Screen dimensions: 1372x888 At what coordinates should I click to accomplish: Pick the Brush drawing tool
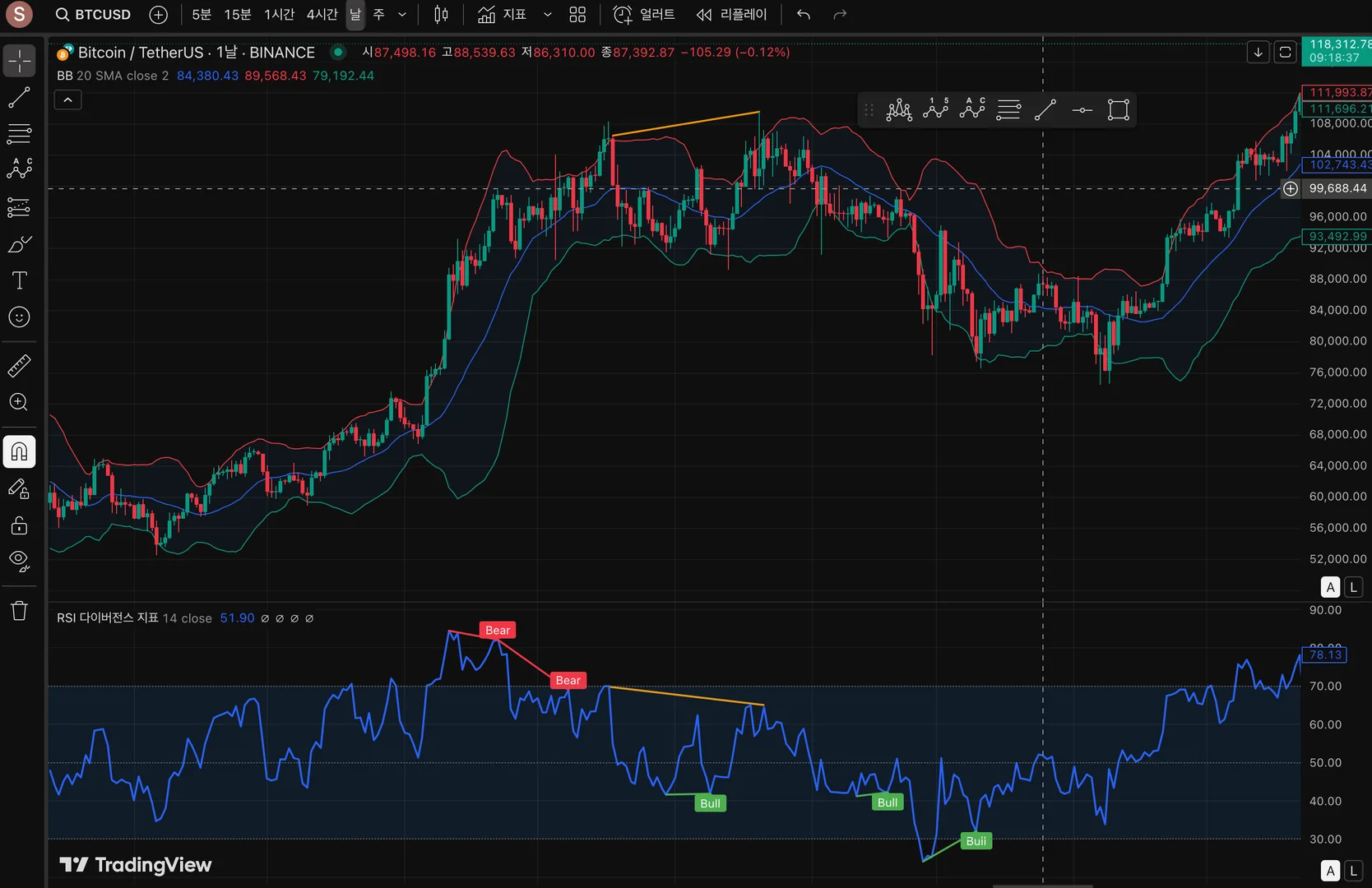click(x=19, y=244)
